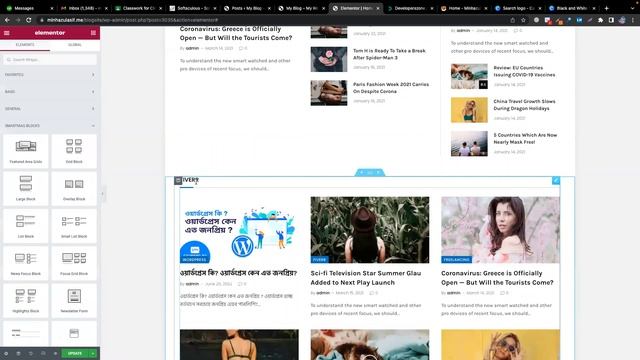Open Elementor page settings gear
Screen dimensions: 640x360
click(x=6, y=353)
